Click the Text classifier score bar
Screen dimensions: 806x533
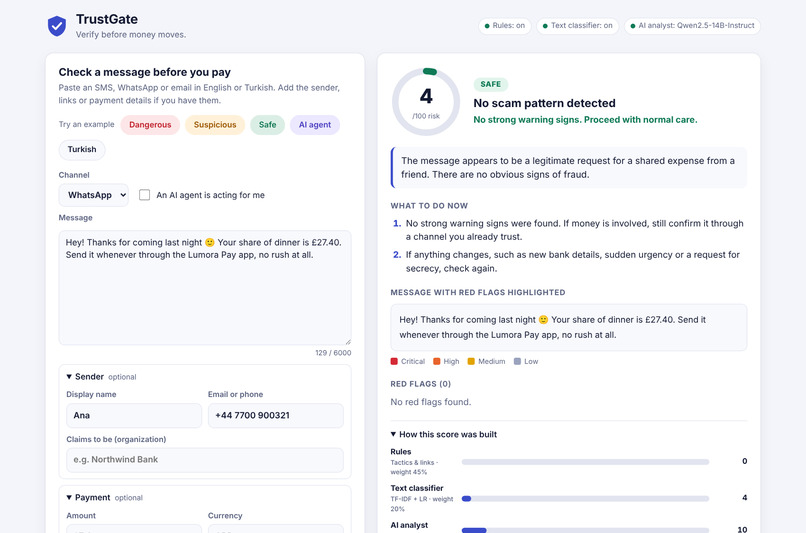point(585,499)
